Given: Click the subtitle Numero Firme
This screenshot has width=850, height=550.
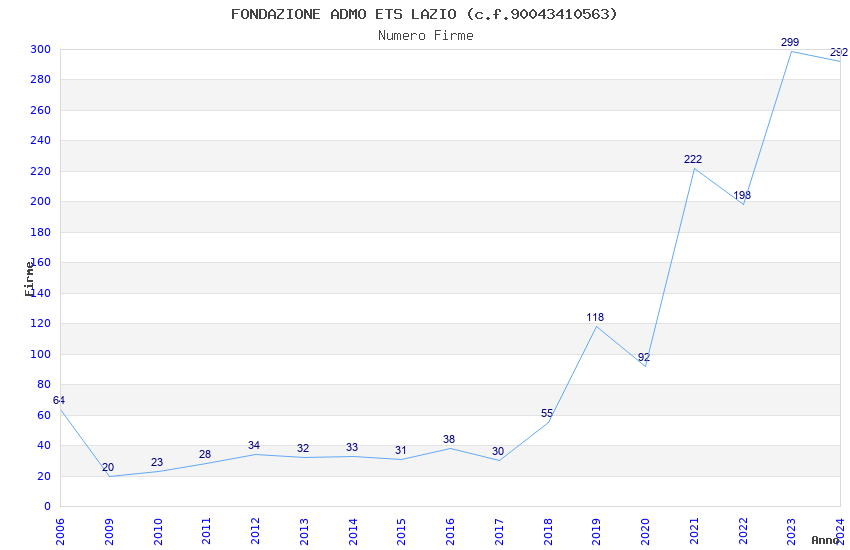Looking at the screenshot, I should [x=426, y=36].
